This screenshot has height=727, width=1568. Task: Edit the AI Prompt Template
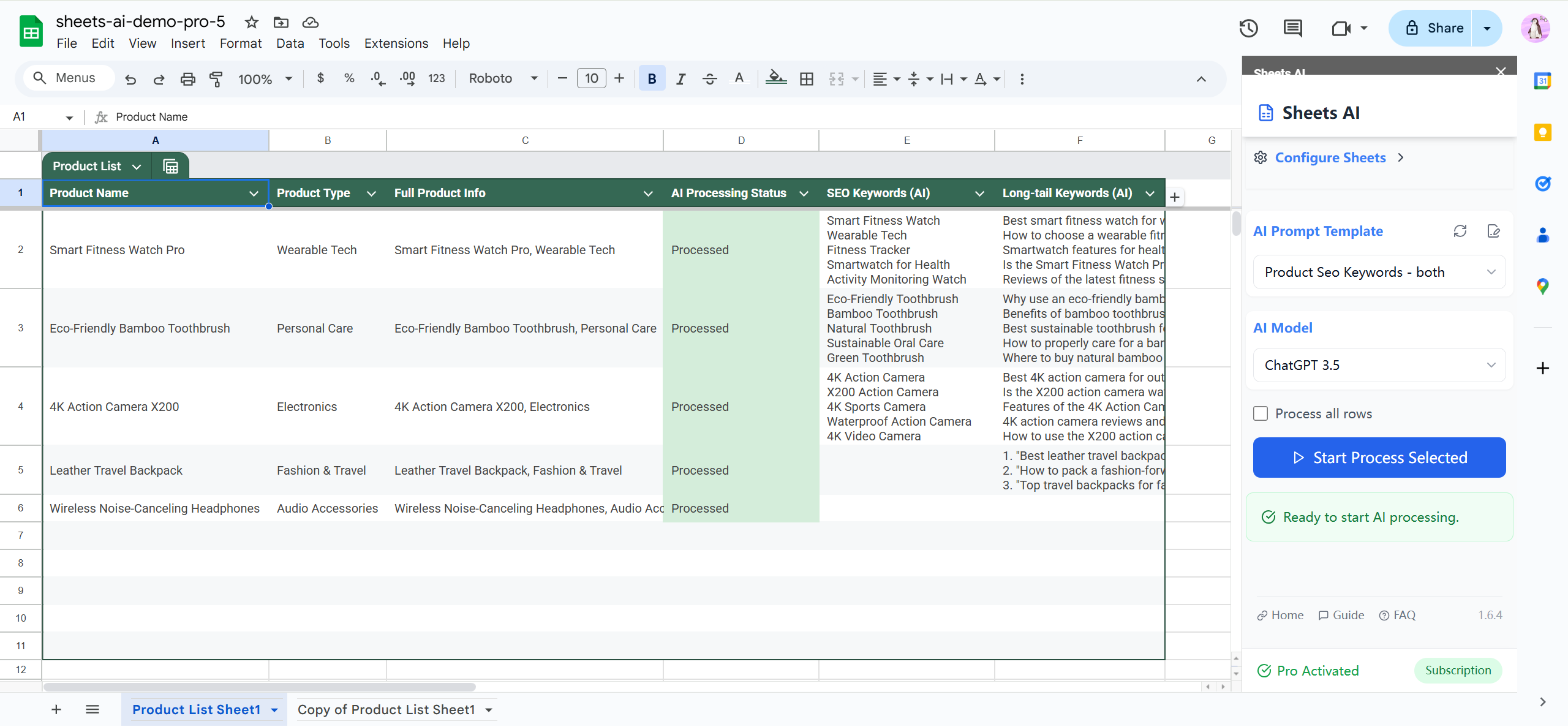pos(1493,231)
